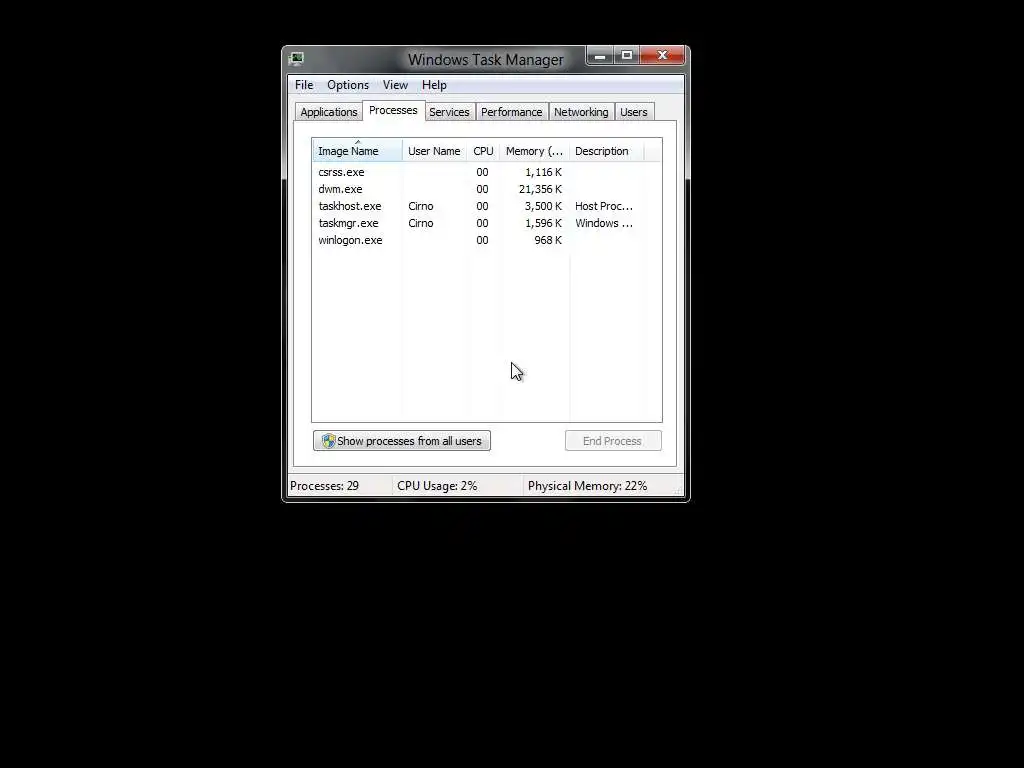Screen dimensions: 1024x768
Task: Select the dwm.exe process row
Action: point(487,189)
